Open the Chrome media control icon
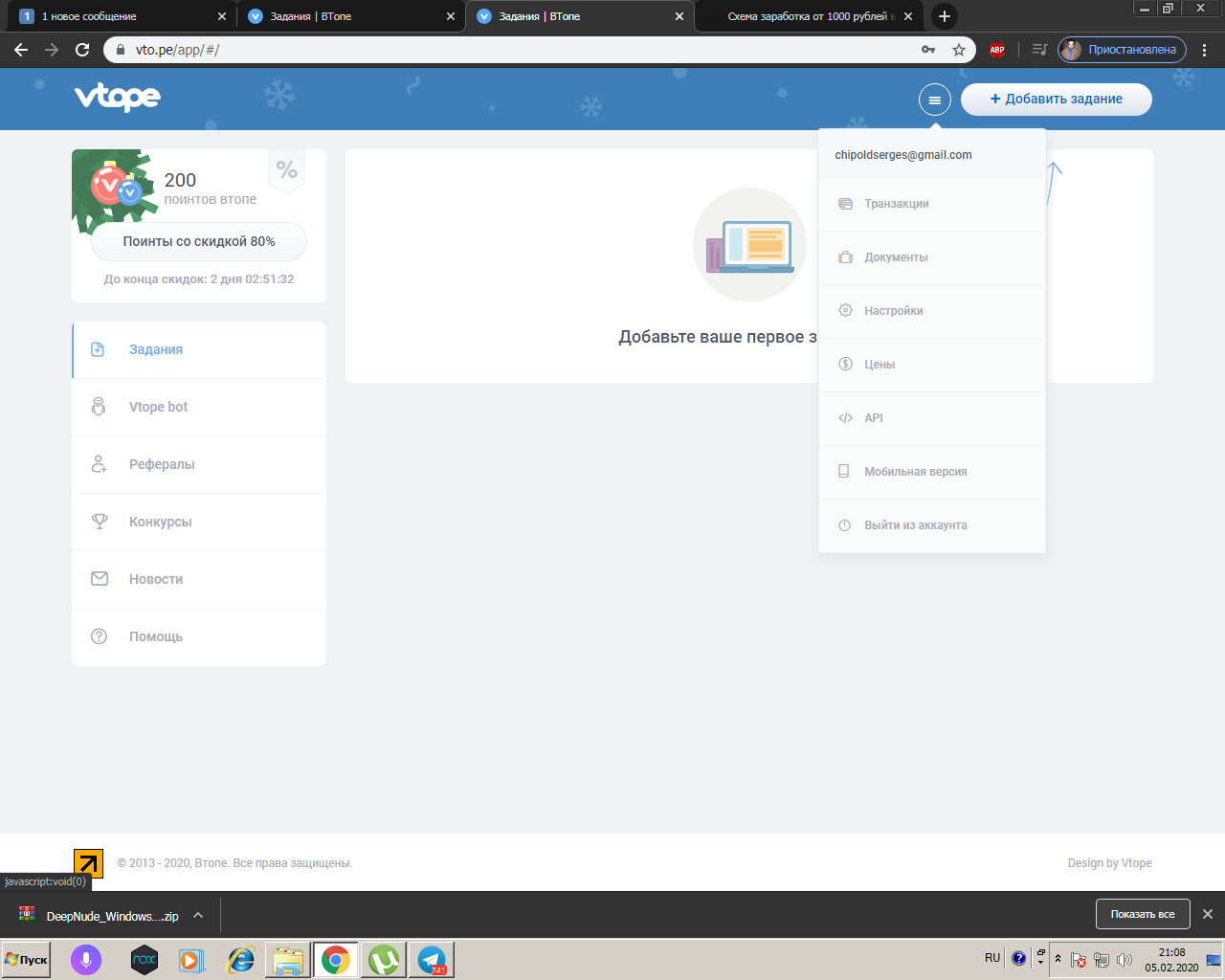Screen dimensions: 1225x980 click(x=1039, y=50)
